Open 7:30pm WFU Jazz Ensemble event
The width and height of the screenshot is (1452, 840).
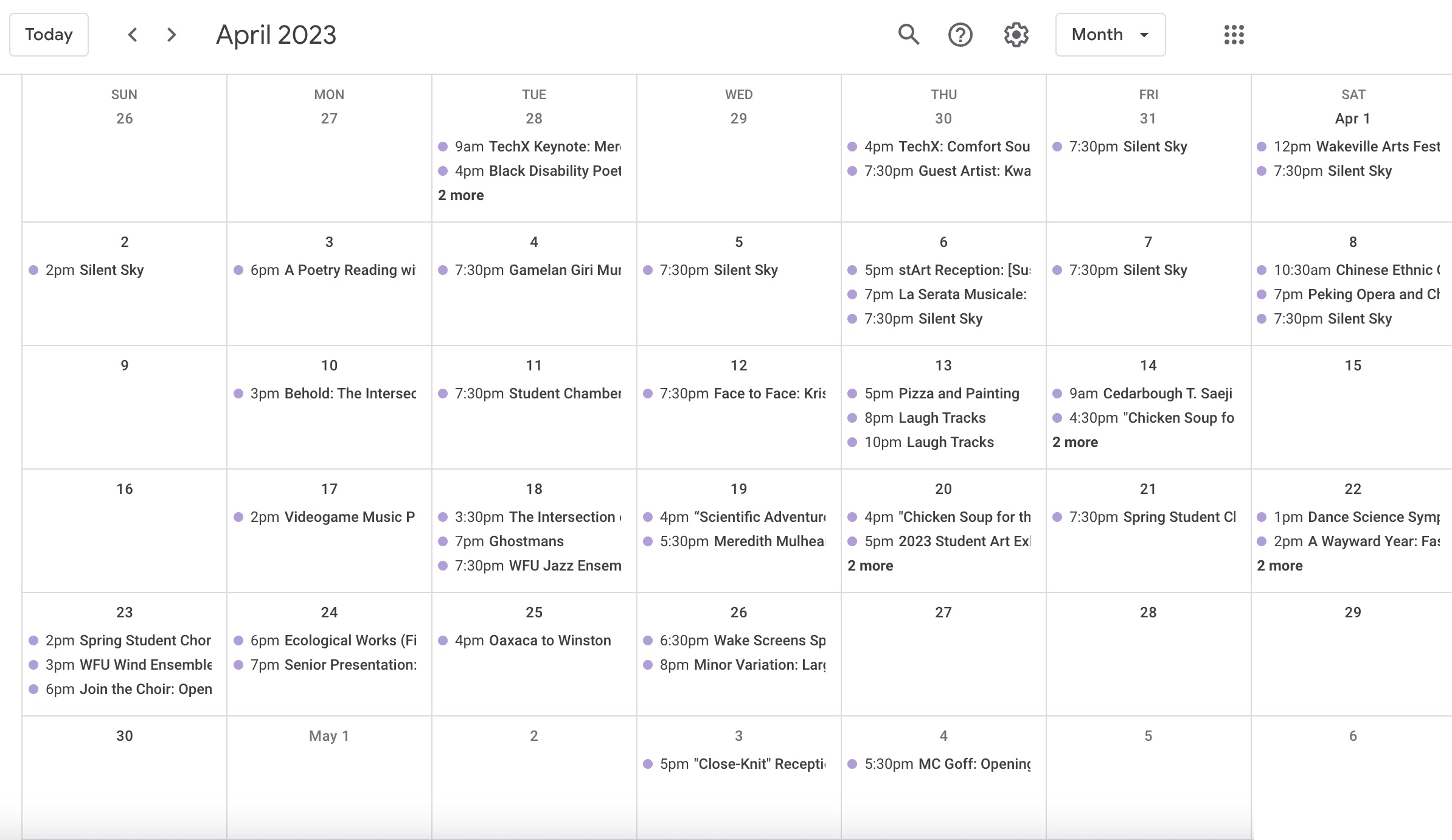click(x=530, y=566)
